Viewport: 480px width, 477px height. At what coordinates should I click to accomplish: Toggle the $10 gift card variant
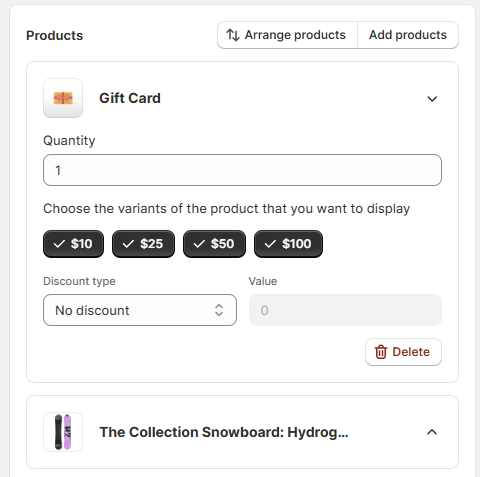[73, 244]
